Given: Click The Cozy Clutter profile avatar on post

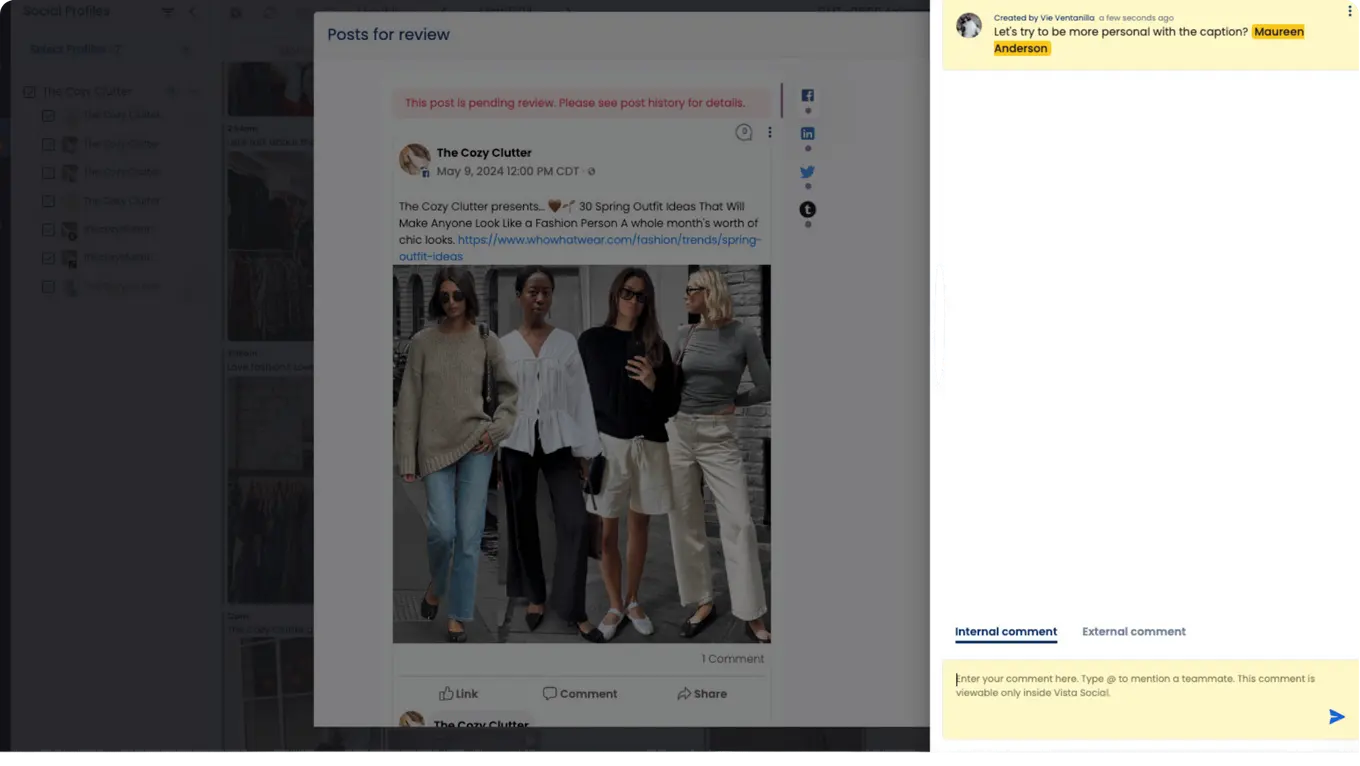Looking at the screenshot, I should click(414, 160).
